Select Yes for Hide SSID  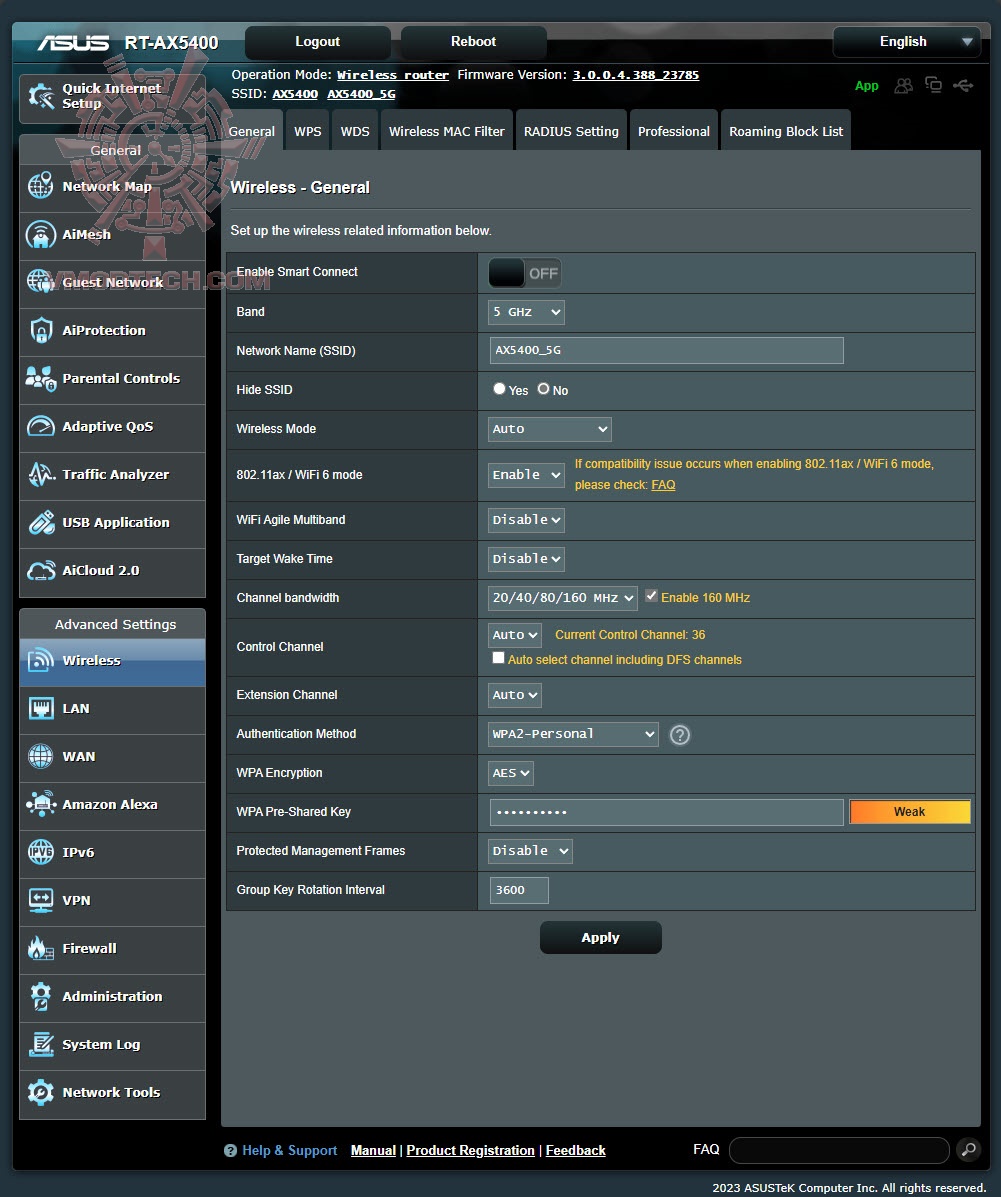[499, 389]
